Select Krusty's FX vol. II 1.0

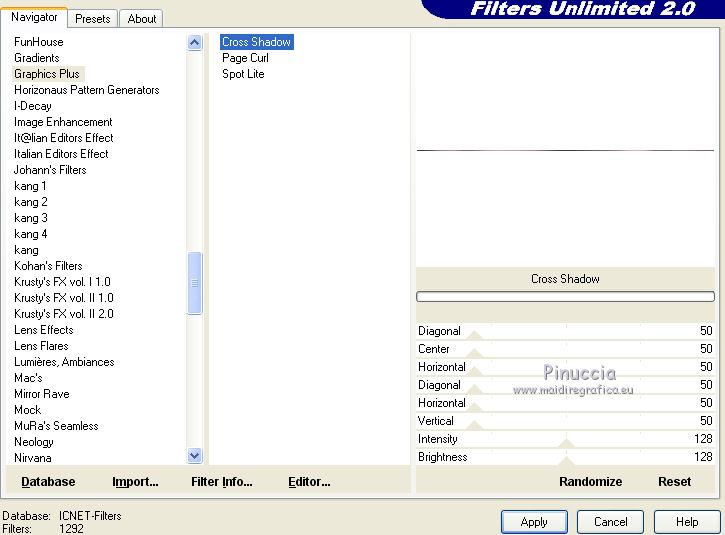pos(64,298)
